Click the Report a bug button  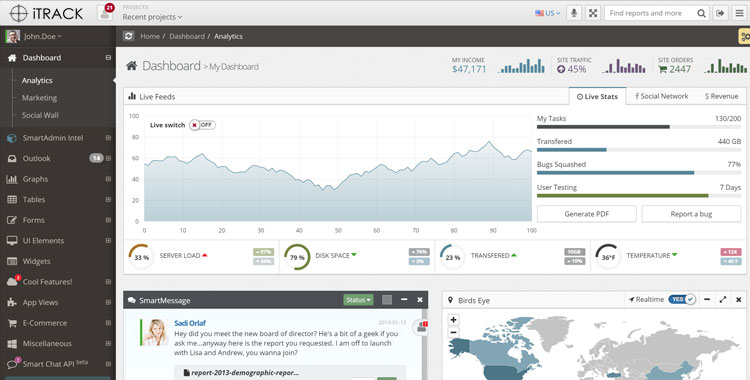tap(691, 214)
